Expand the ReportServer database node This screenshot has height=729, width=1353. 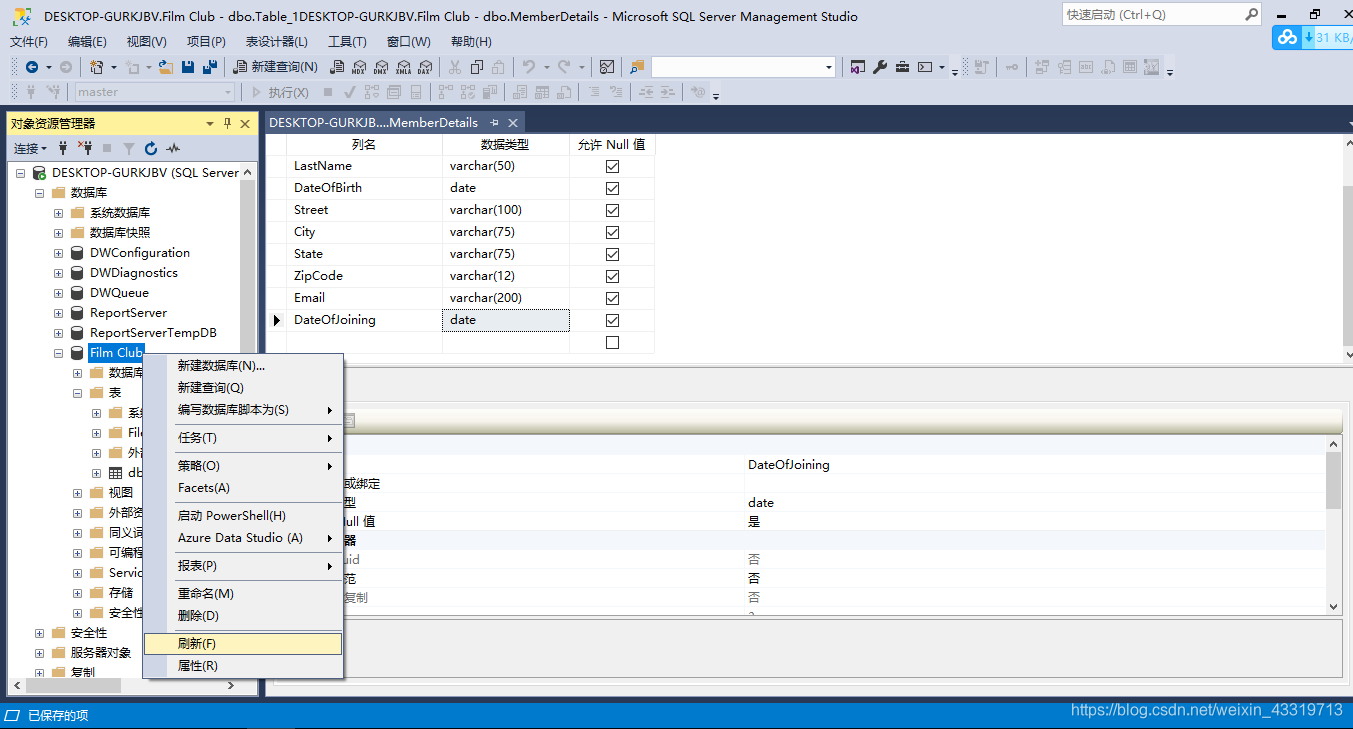click(x=58, y=313)
